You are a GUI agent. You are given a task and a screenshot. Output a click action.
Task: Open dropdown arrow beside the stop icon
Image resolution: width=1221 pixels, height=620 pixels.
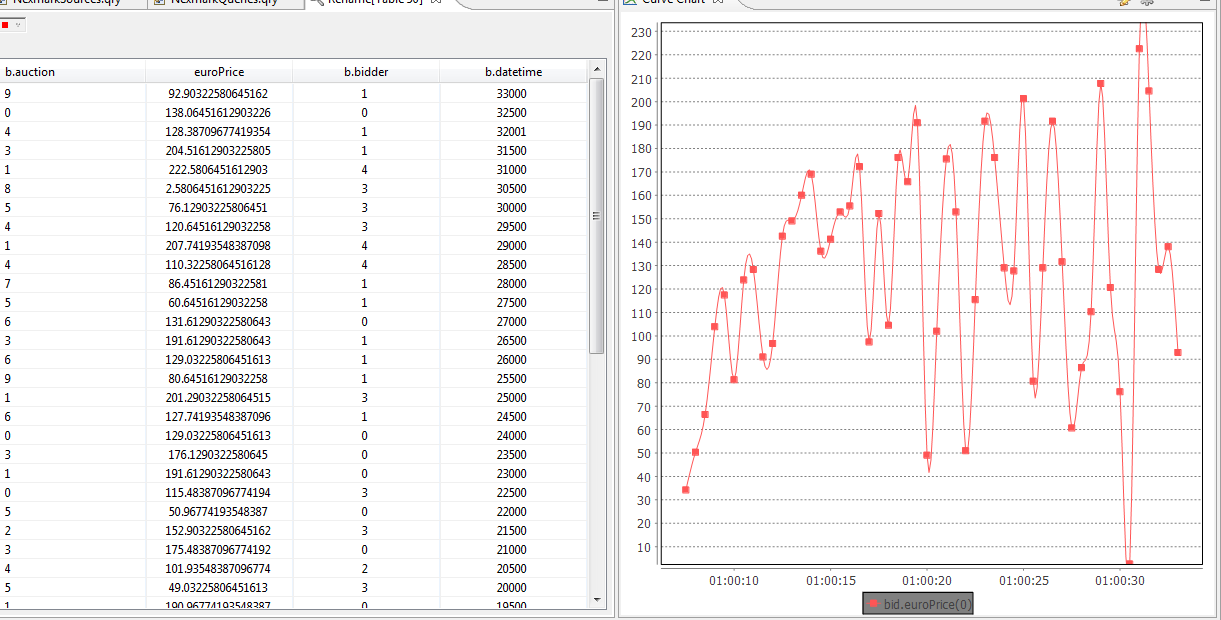(x=18, y=24)
